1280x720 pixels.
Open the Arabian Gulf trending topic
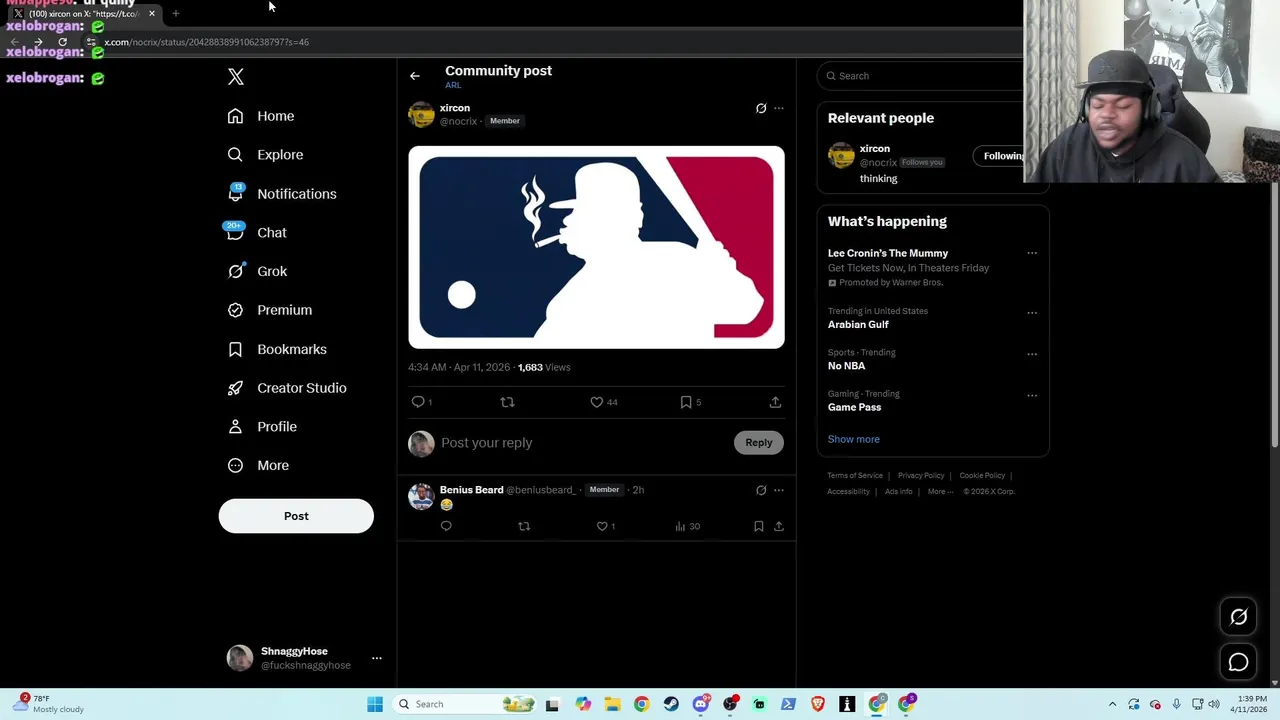(858, 325)
